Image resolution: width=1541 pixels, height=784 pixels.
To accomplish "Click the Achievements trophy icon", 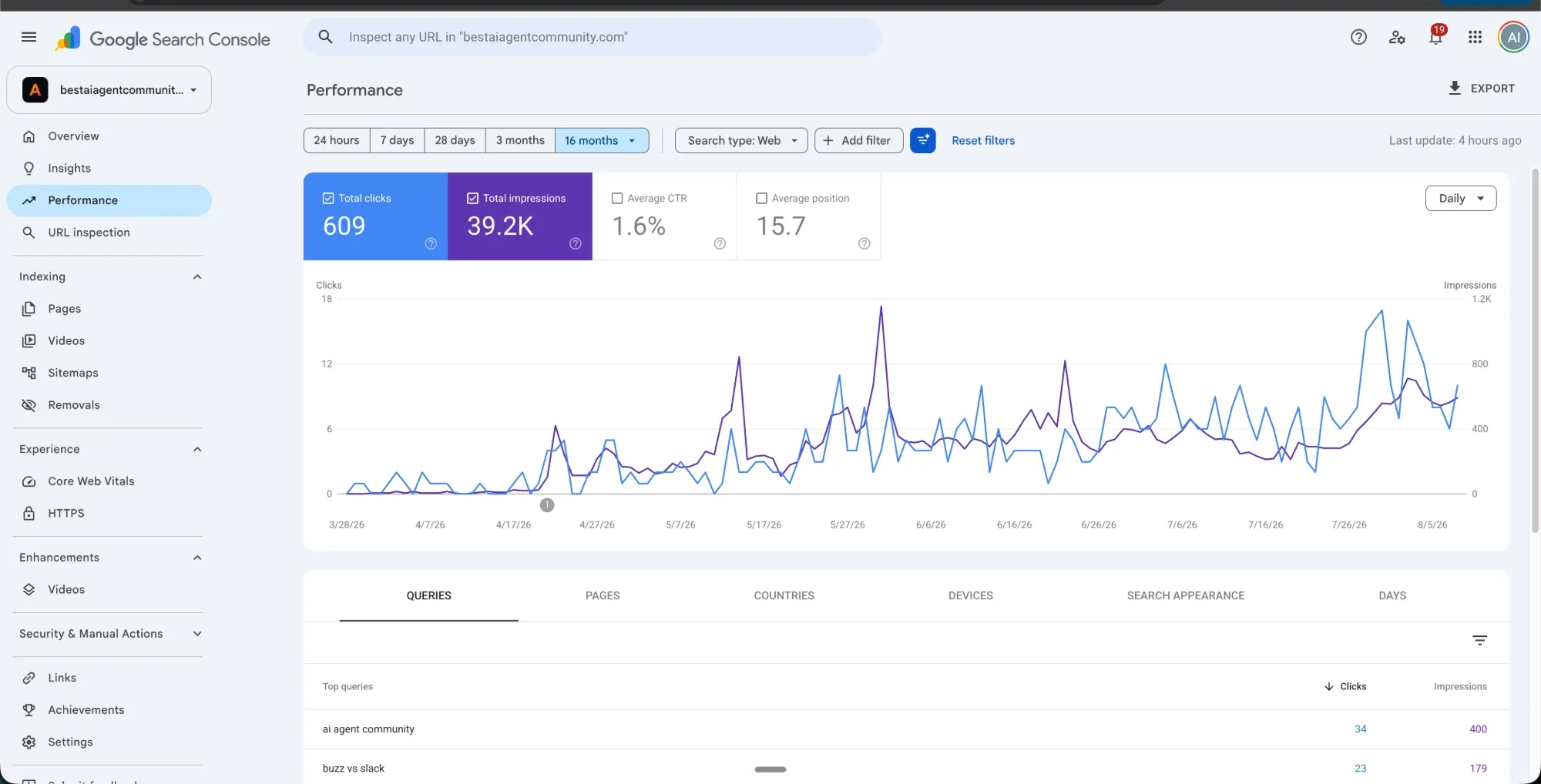I will tap(29, 710).
